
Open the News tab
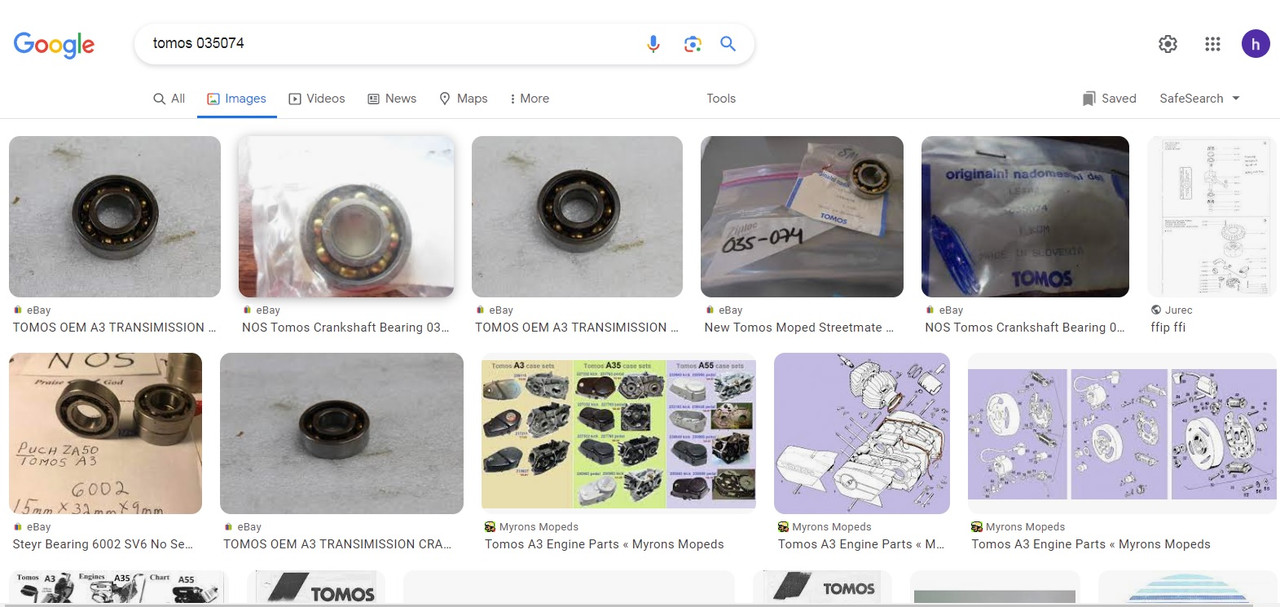[x=392, y=98]
